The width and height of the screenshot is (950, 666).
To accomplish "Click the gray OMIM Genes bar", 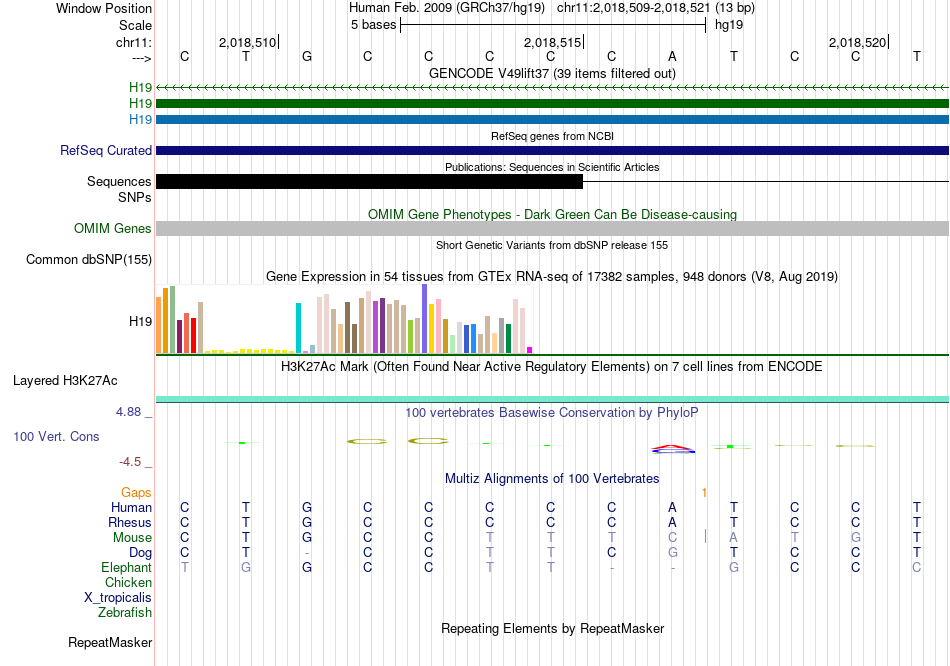I will click(553, 228).
